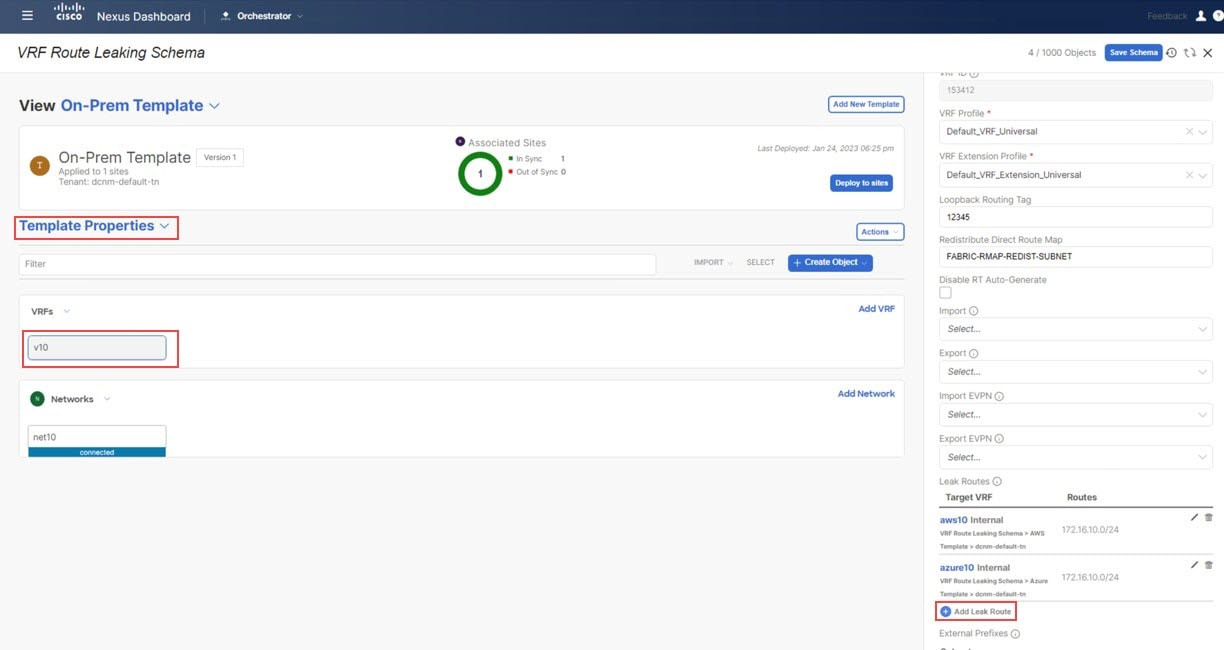
Task: Open the Create Object dropdown
Action: [830, 262]
